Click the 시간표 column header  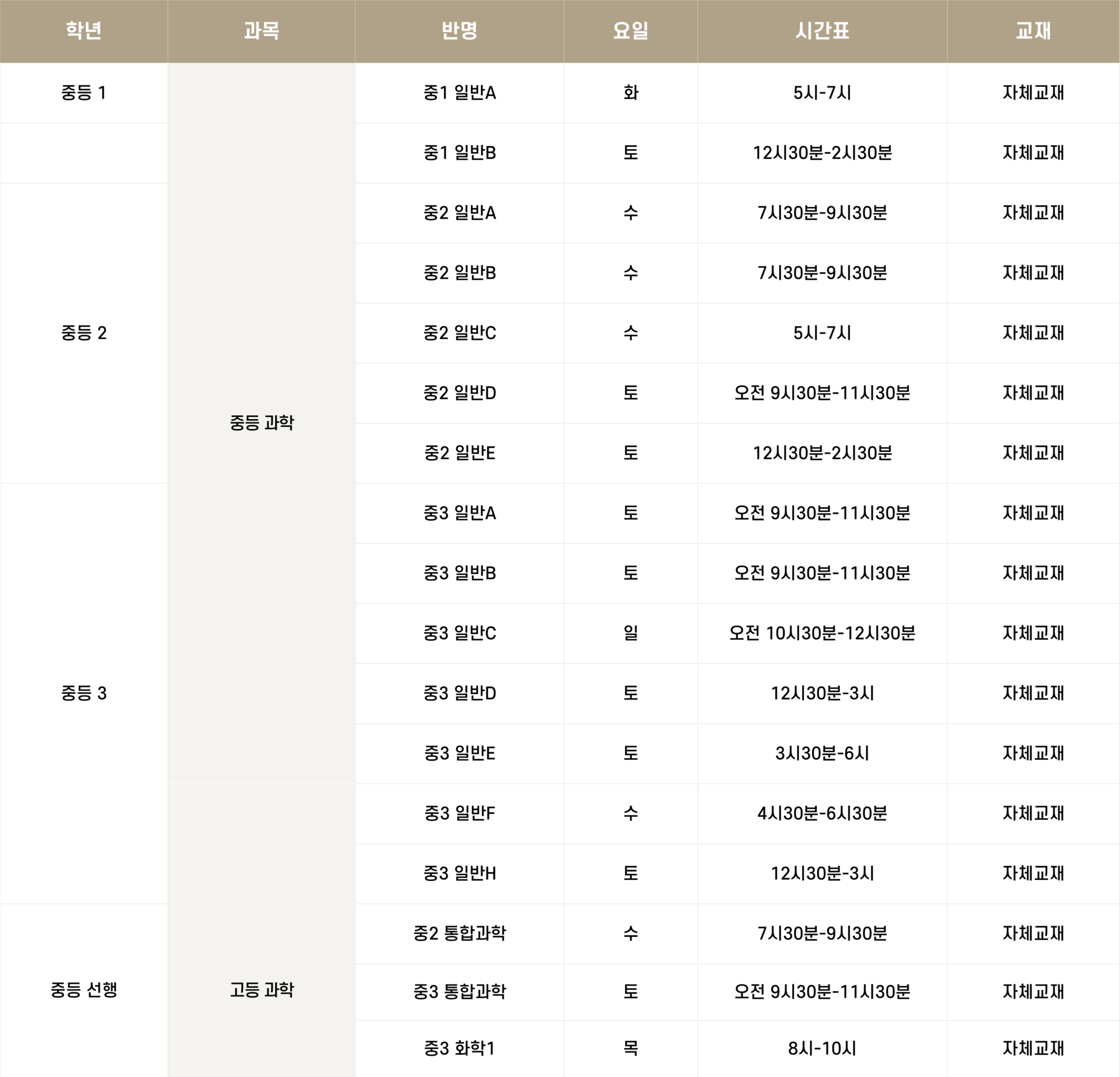(822, 31)
